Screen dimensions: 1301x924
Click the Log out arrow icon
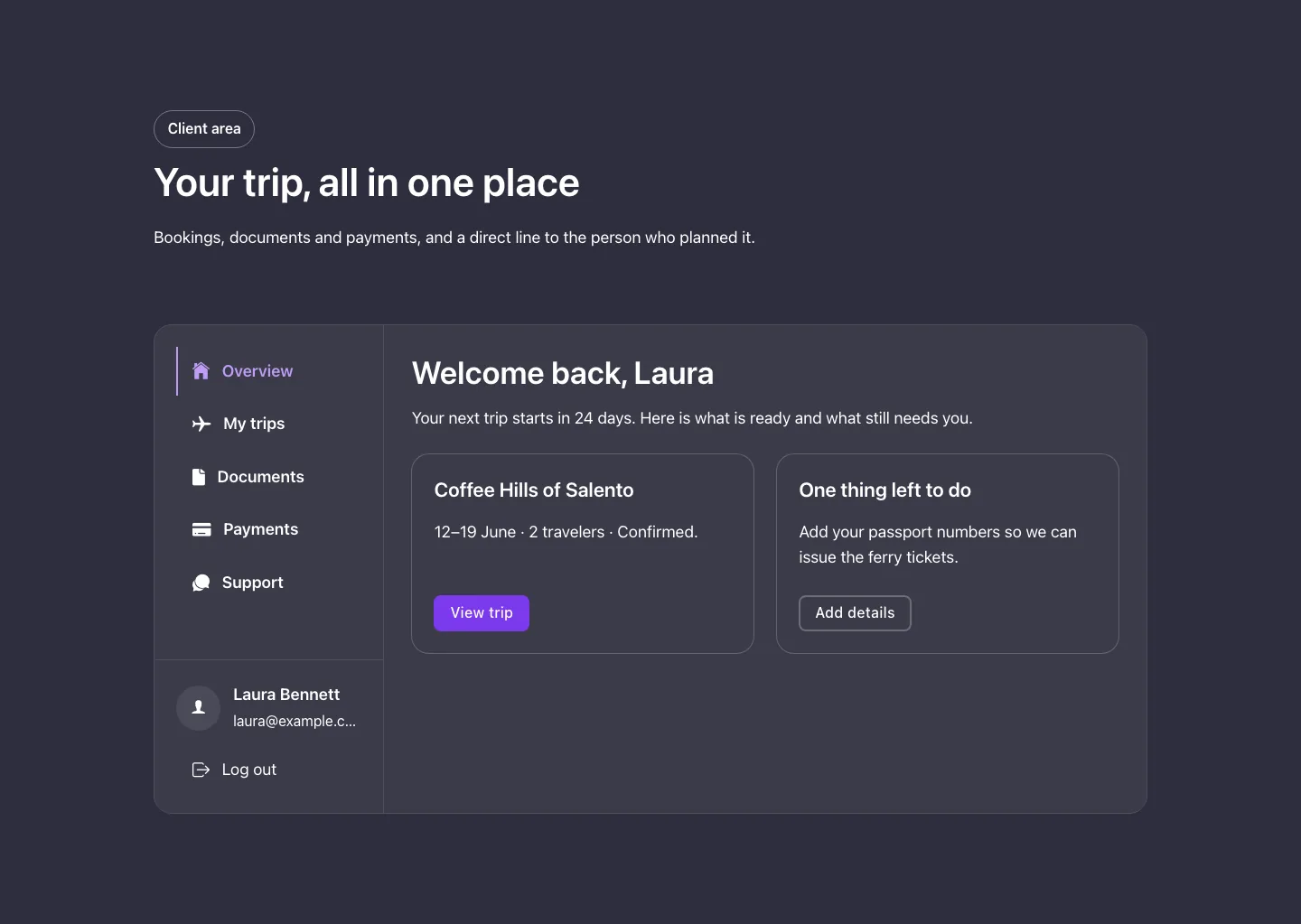pos(201,770)
